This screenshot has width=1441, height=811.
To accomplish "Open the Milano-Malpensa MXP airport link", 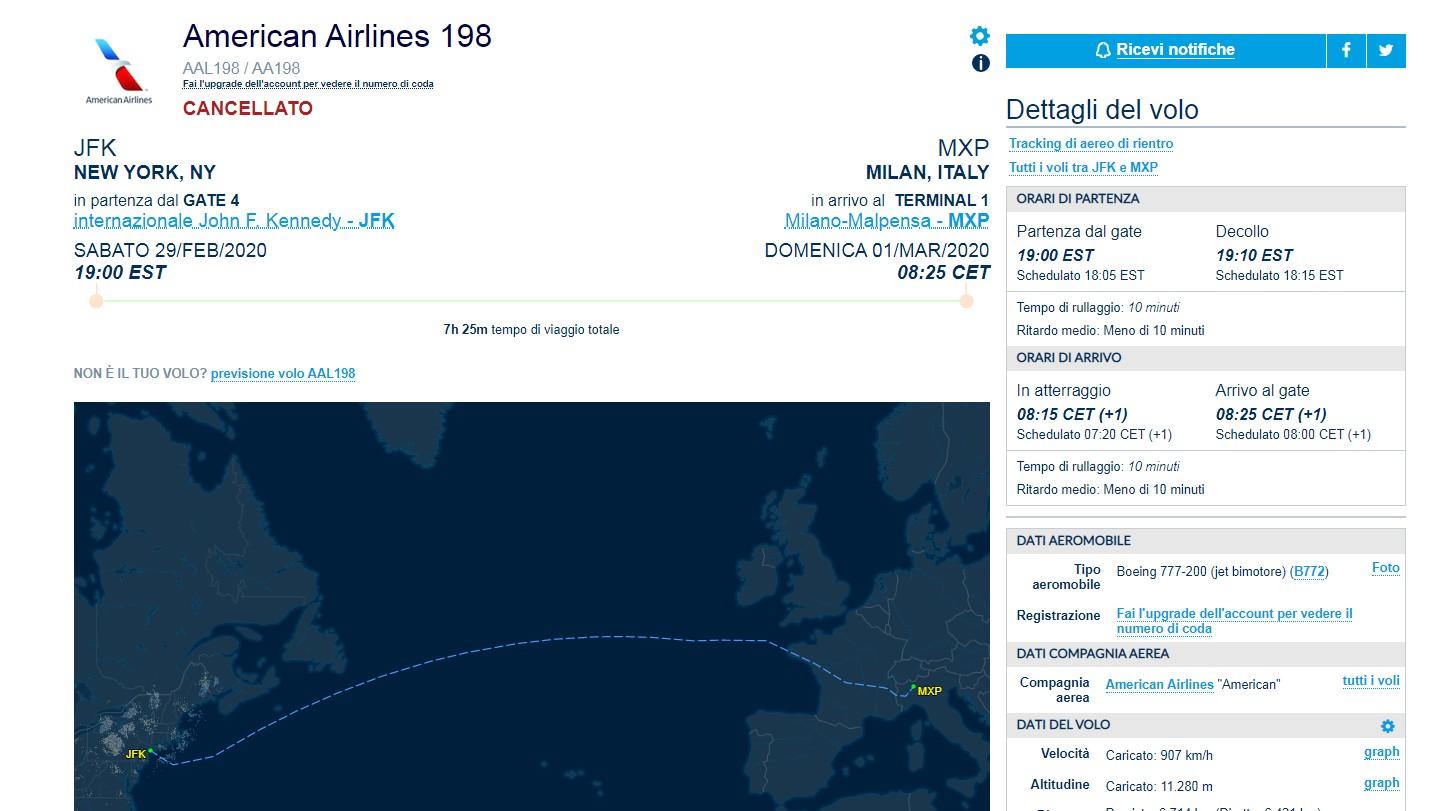I will click(x=886, y=221).
